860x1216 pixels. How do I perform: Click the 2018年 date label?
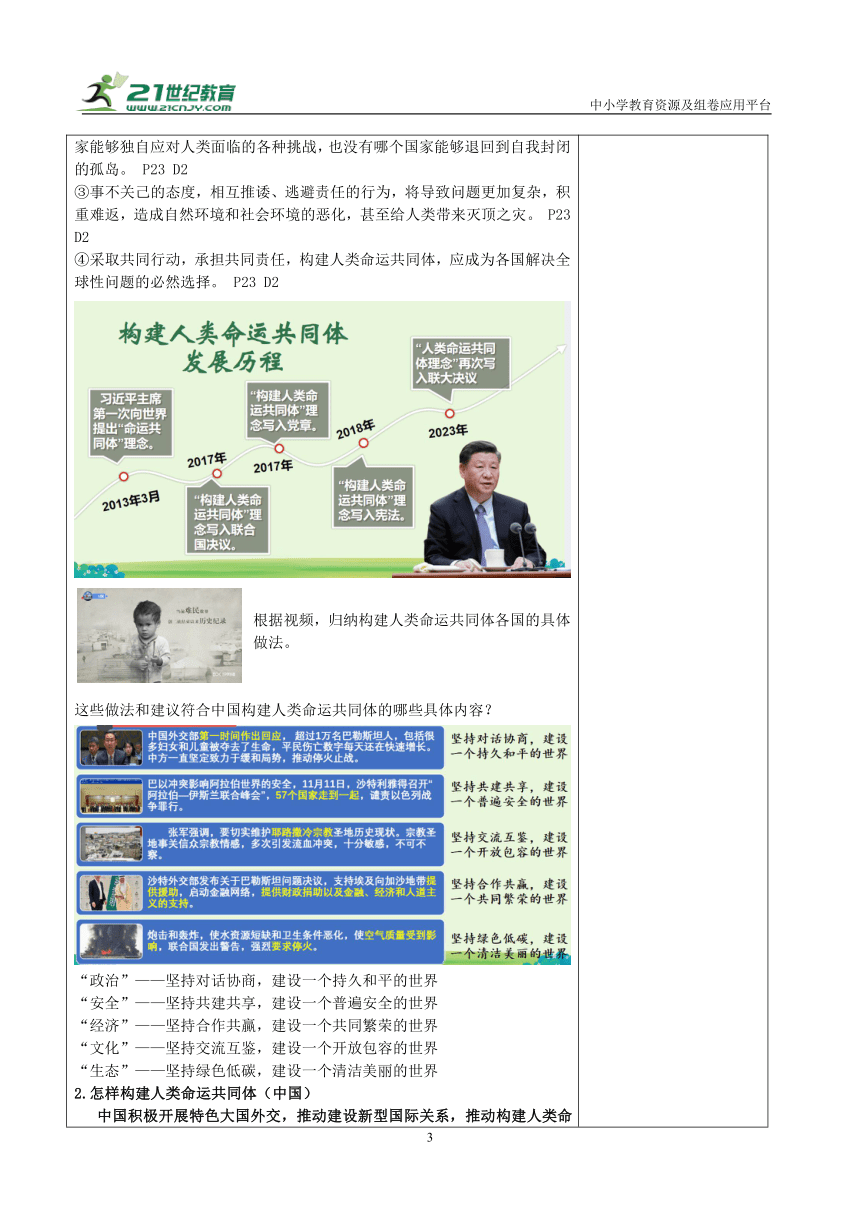(354, 431)
